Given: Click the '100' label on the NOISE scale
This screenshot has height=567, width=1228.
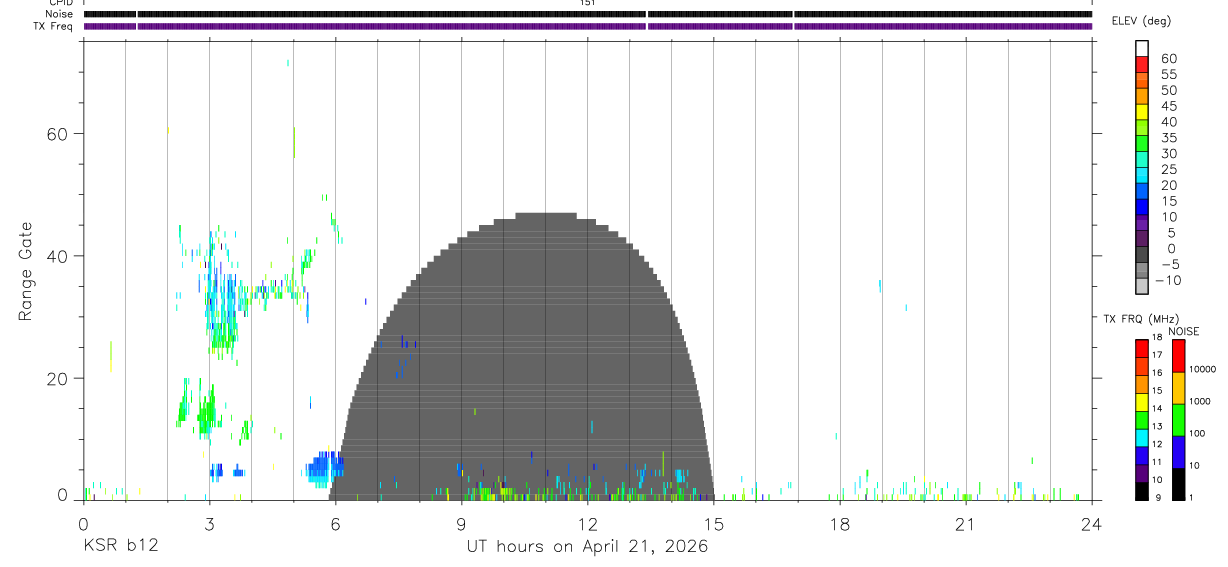Looking at the screenshot, I should point(1197,433).
